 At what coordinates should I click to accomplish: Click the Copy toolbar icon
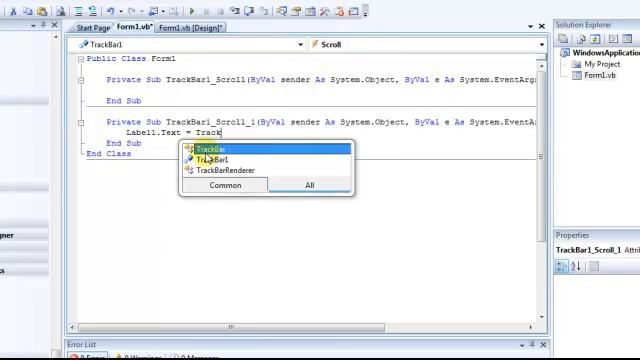point(28,11)
